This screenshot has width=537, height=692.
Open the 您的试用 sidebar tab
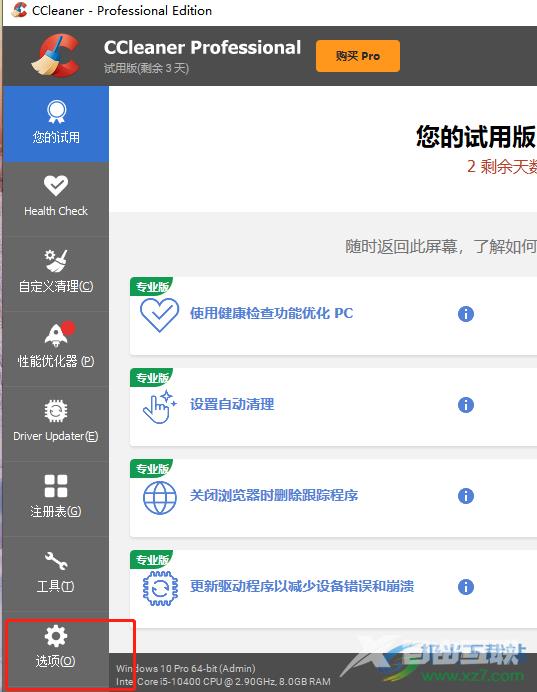[x=56, y=124]
